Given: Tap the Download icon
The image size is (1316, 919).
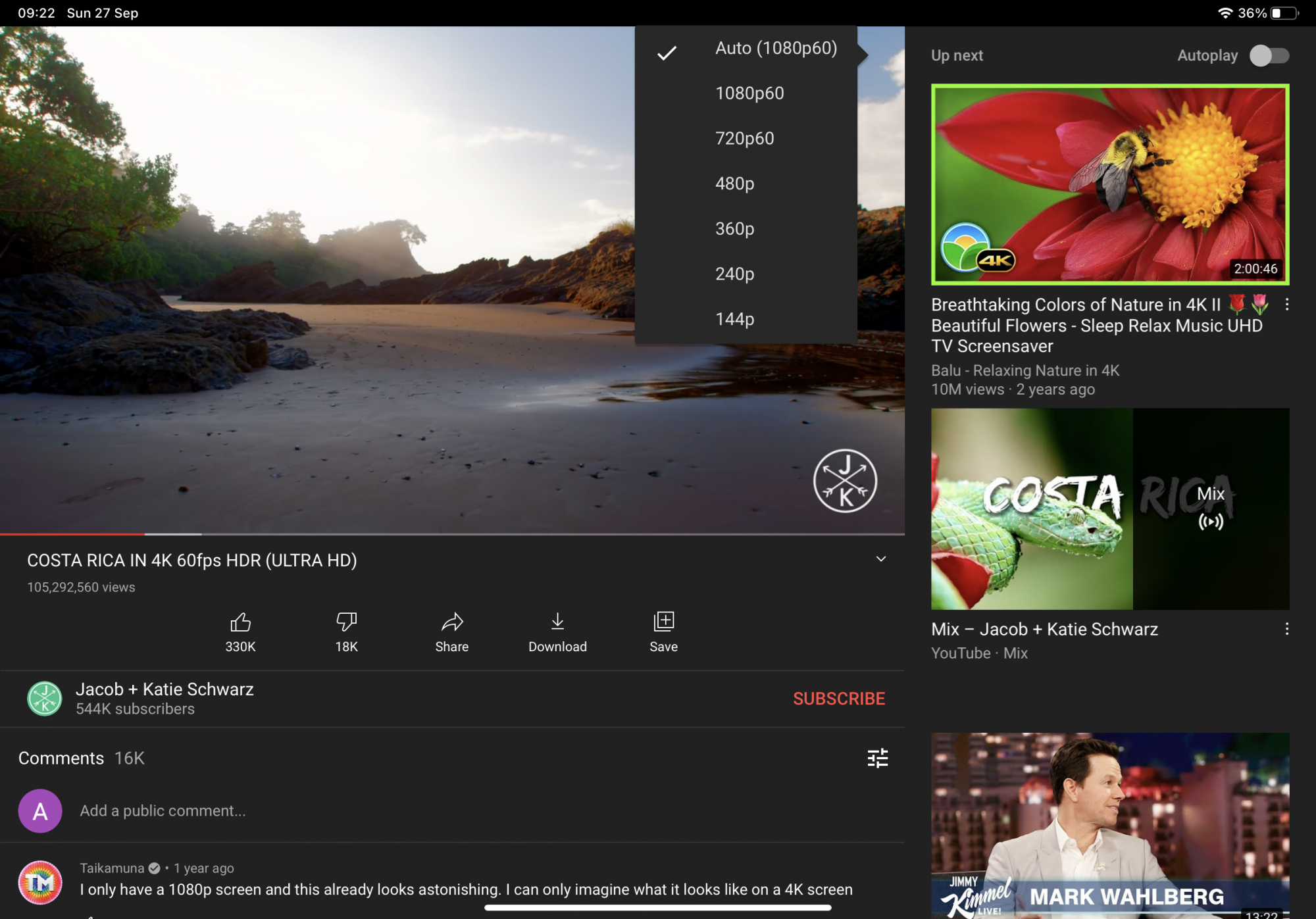Looking at the screenshot, I should point(557,622).
